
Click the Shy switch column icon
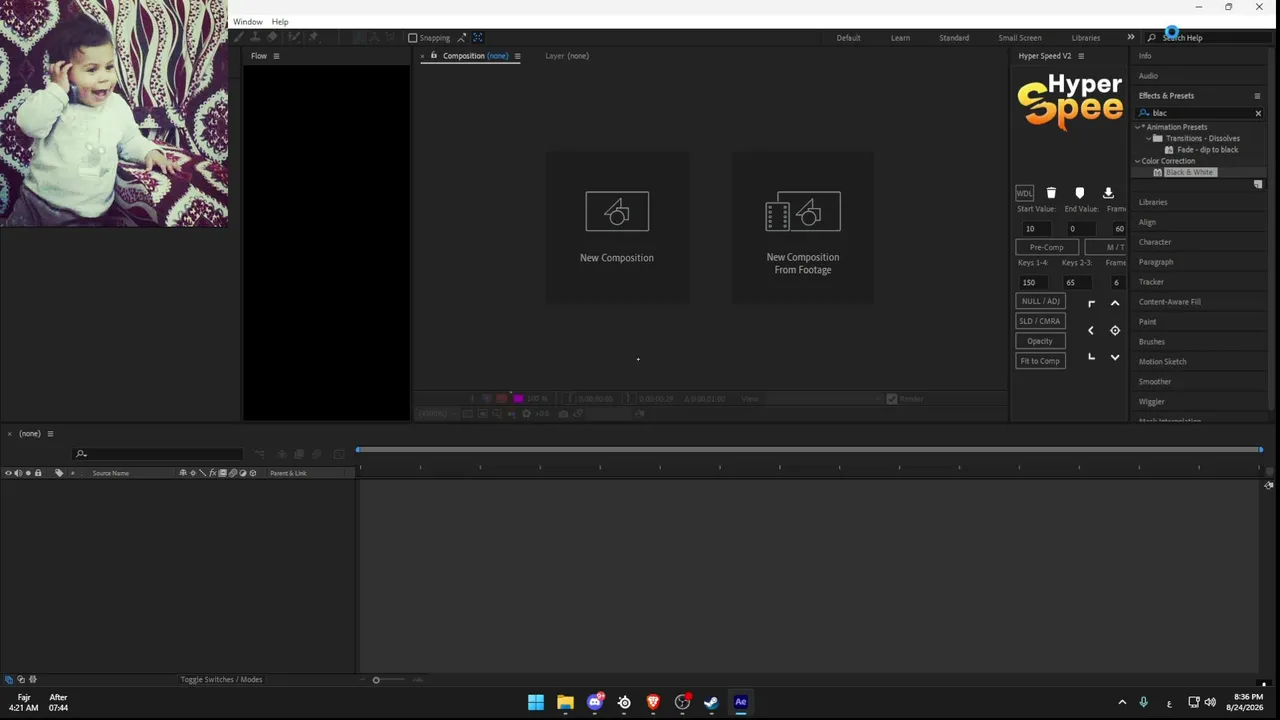(183, 473)
